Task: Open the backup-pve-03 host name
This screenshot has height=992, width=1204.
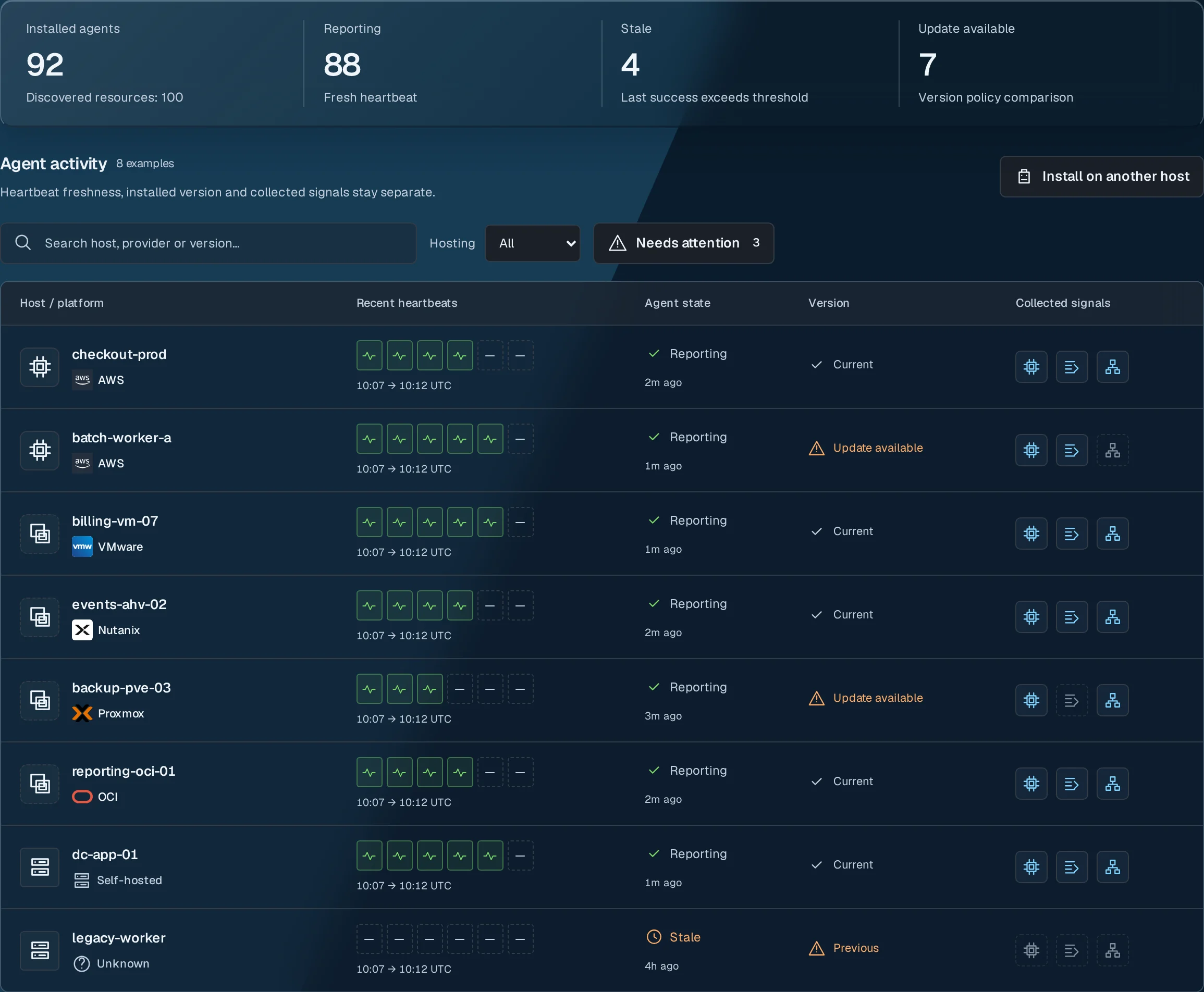Action: click(x=121, y=689)
